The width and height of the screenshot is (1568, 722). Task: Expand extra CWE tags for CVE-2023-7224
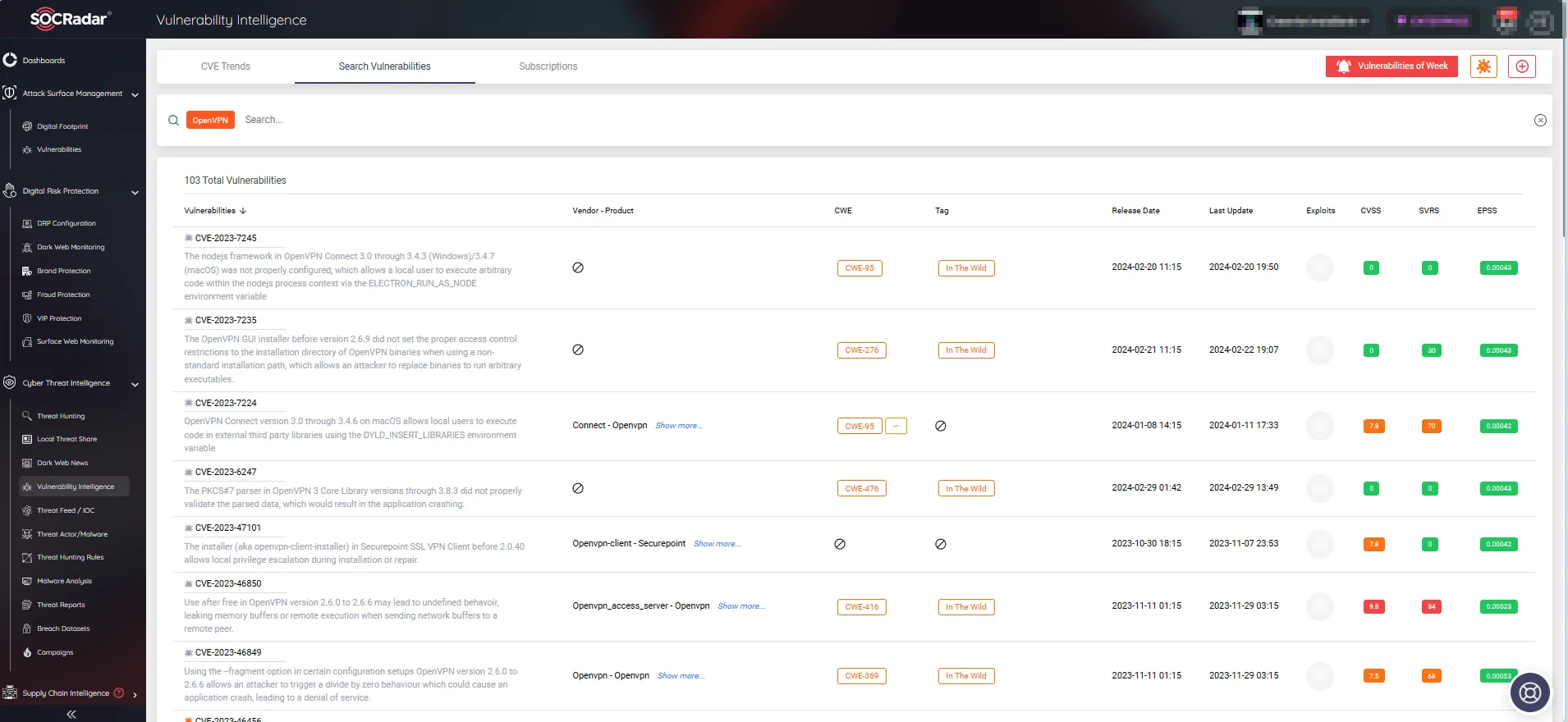click(x=896, y=426)
